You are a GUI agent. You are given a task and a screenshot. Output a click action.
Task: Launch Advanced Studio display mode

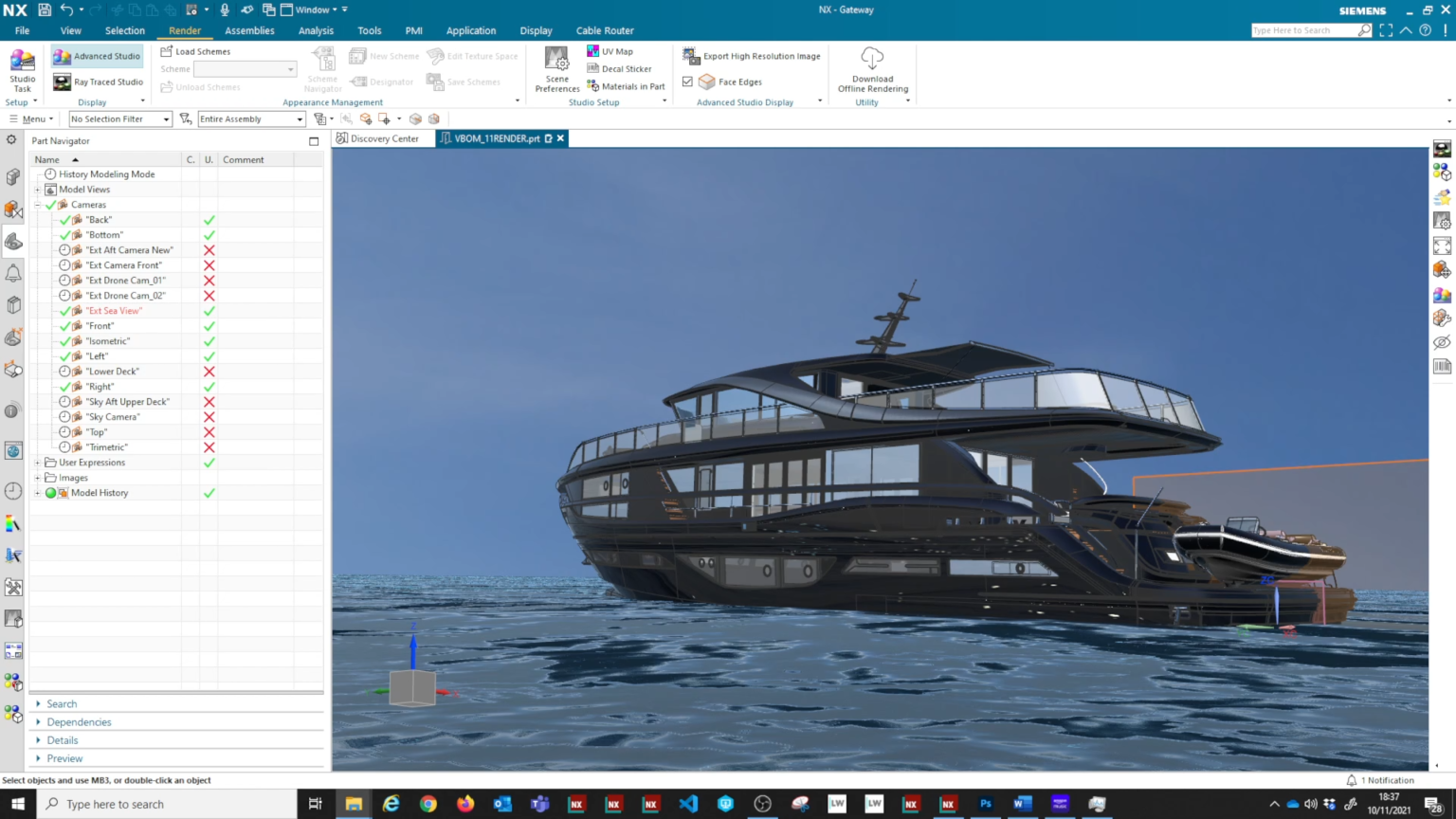96,55
